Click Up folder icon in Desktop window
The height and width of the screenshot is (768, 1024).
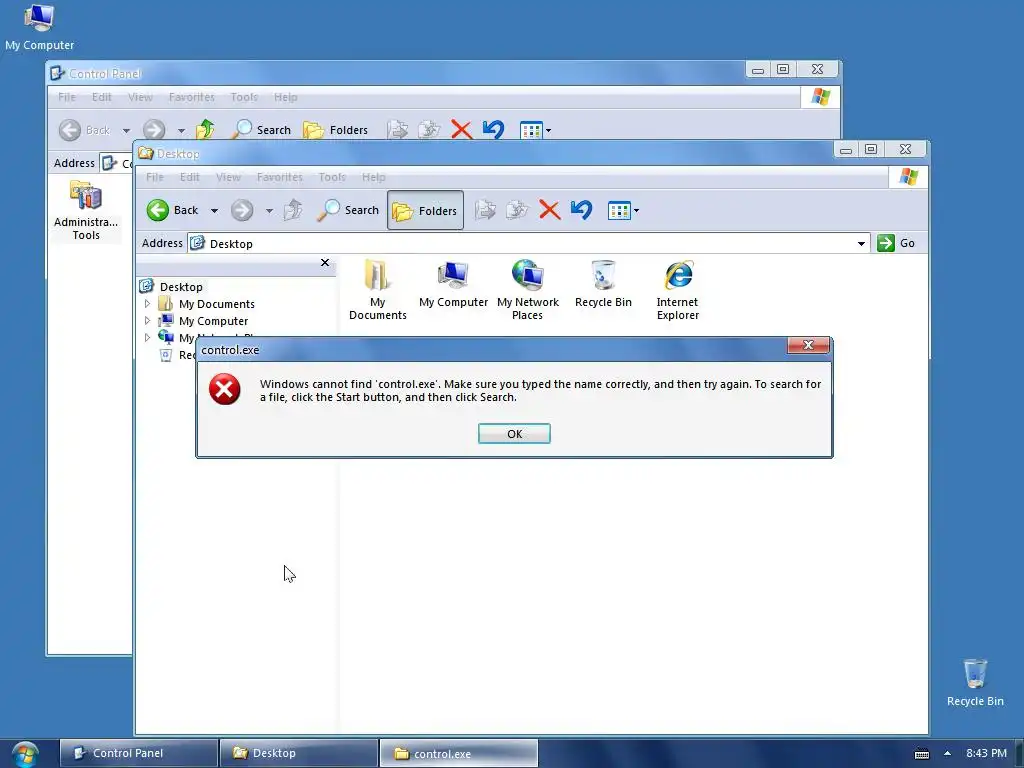293,210
